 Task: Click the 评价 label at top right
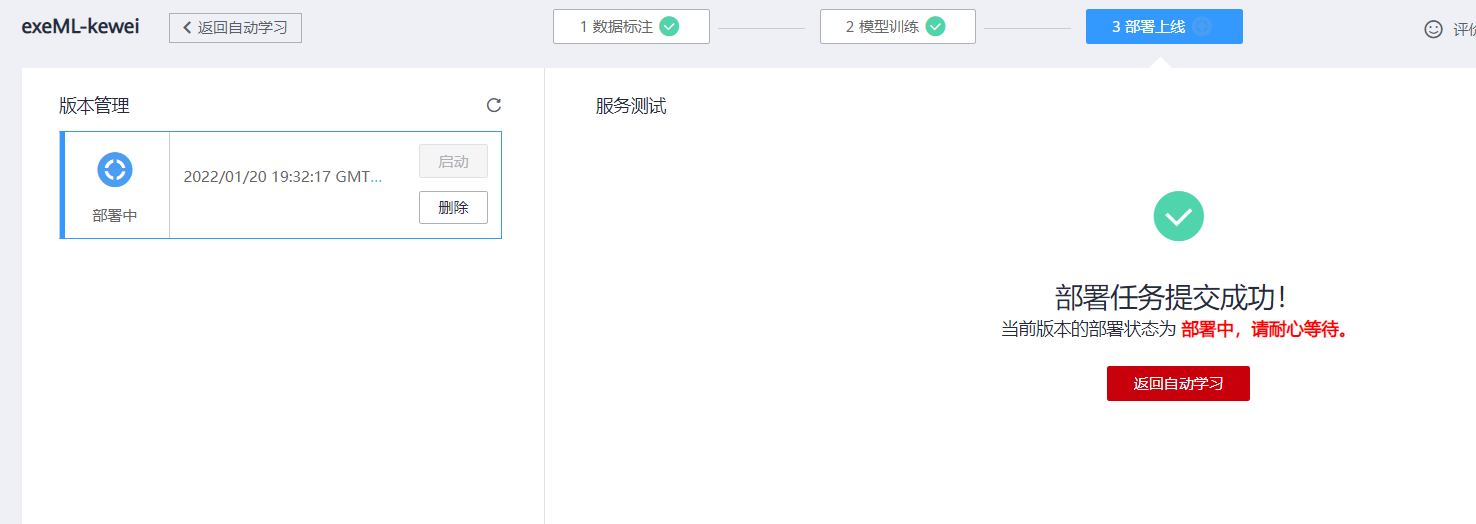pos(1464,29)
